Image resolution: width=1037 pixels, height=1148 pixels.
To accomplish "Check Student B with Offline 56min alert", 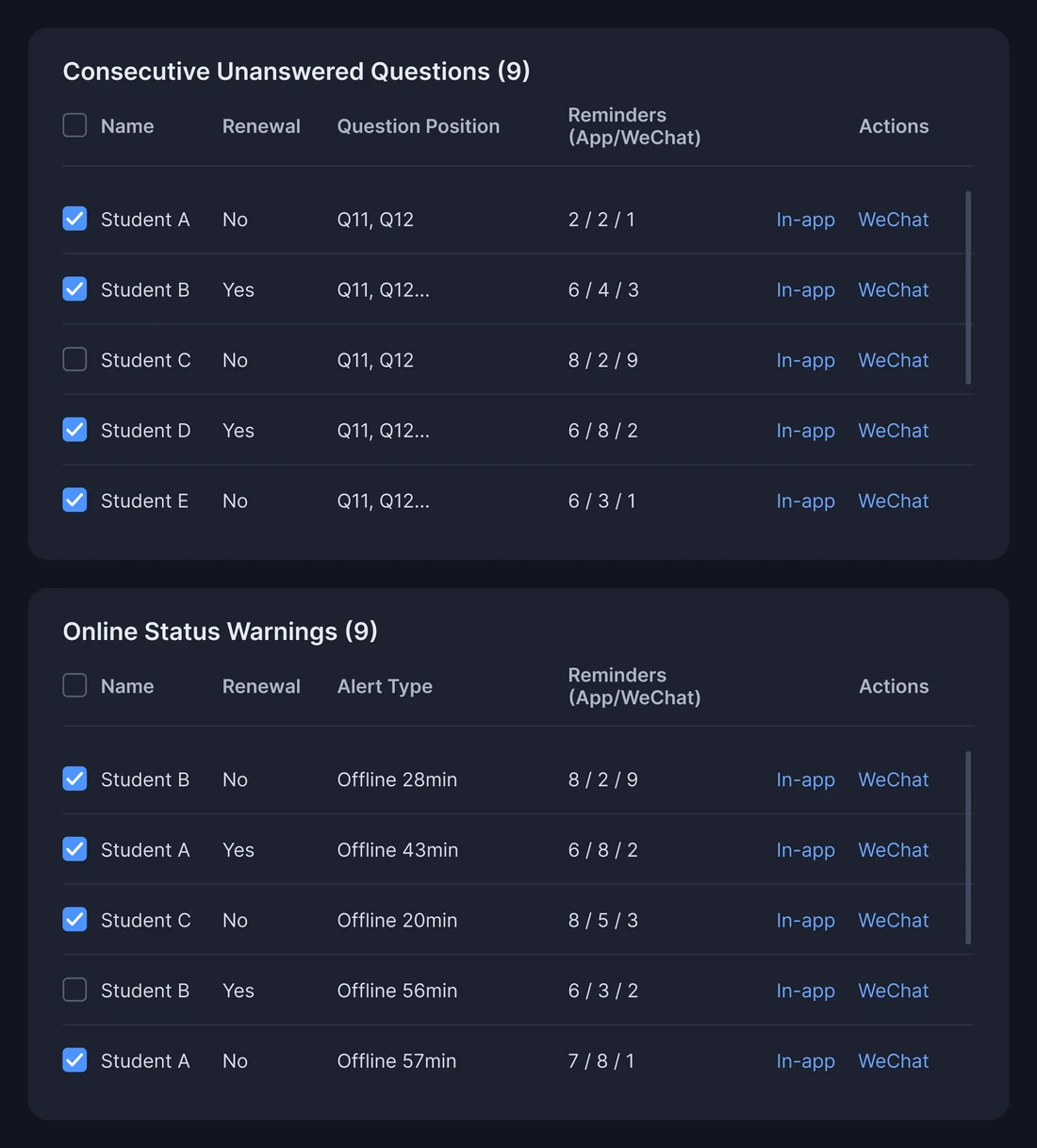I will 74,990.
